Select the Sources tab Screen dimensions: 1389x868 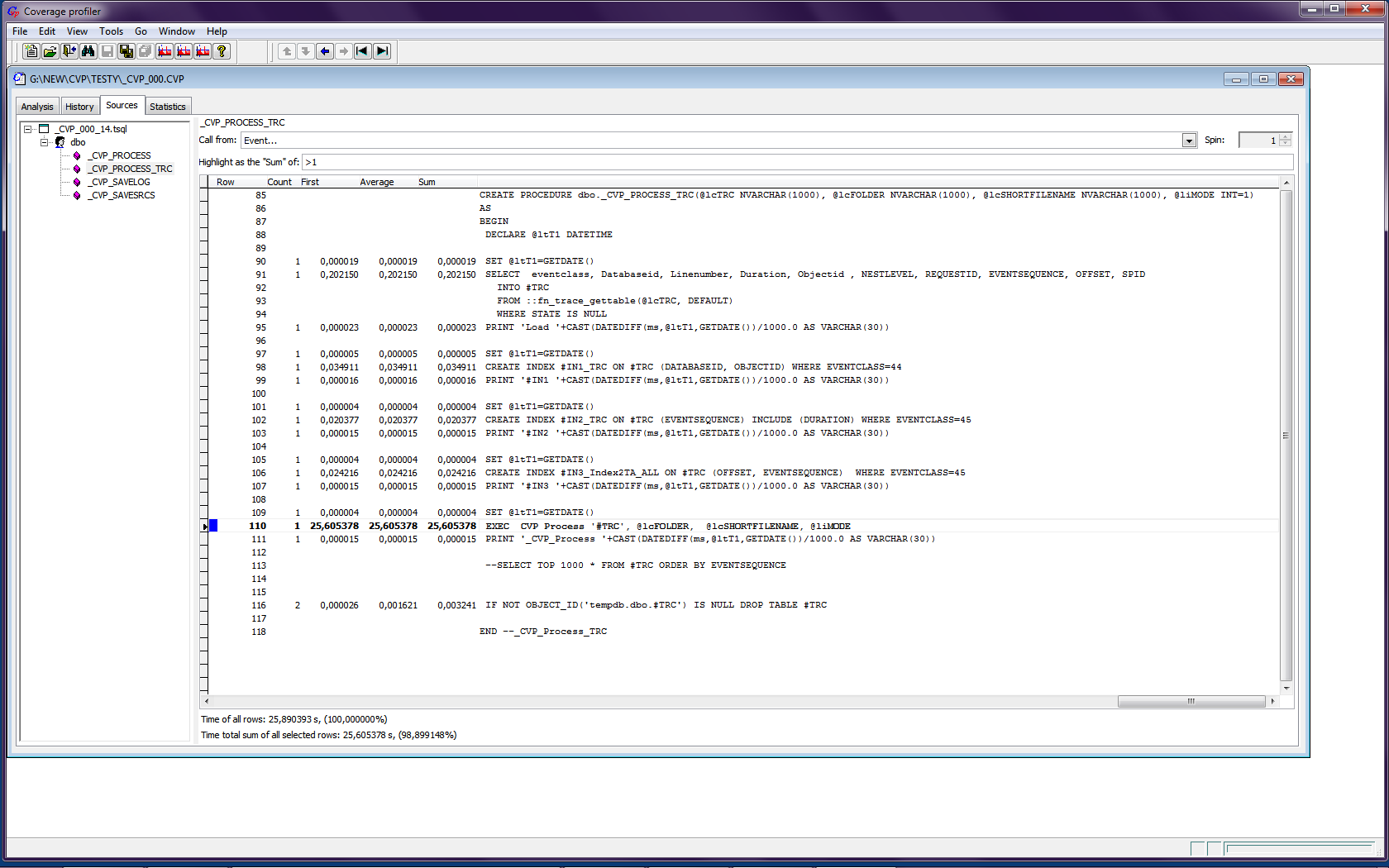122,105
